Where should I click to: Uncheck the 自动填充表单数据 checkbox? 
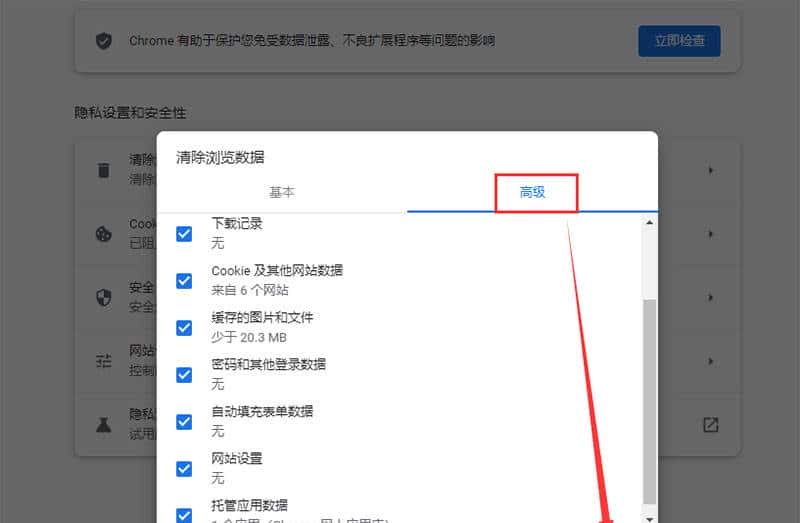(184, 421)
